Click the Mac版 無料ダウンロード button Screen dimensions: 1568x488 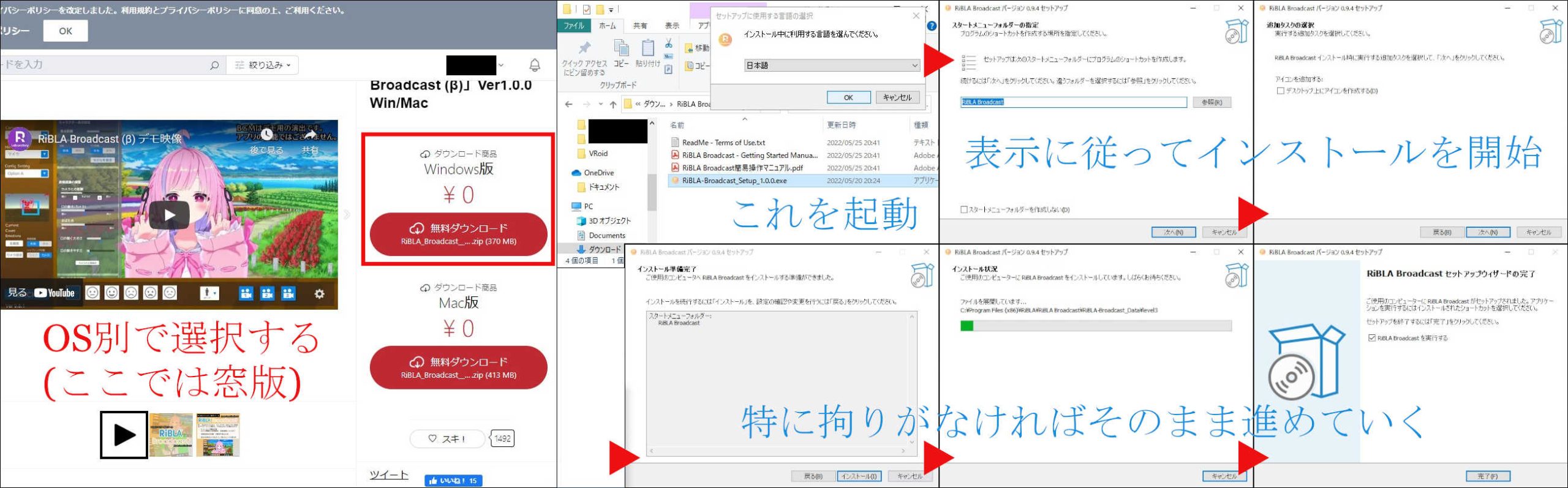click(x=458, y=367)
